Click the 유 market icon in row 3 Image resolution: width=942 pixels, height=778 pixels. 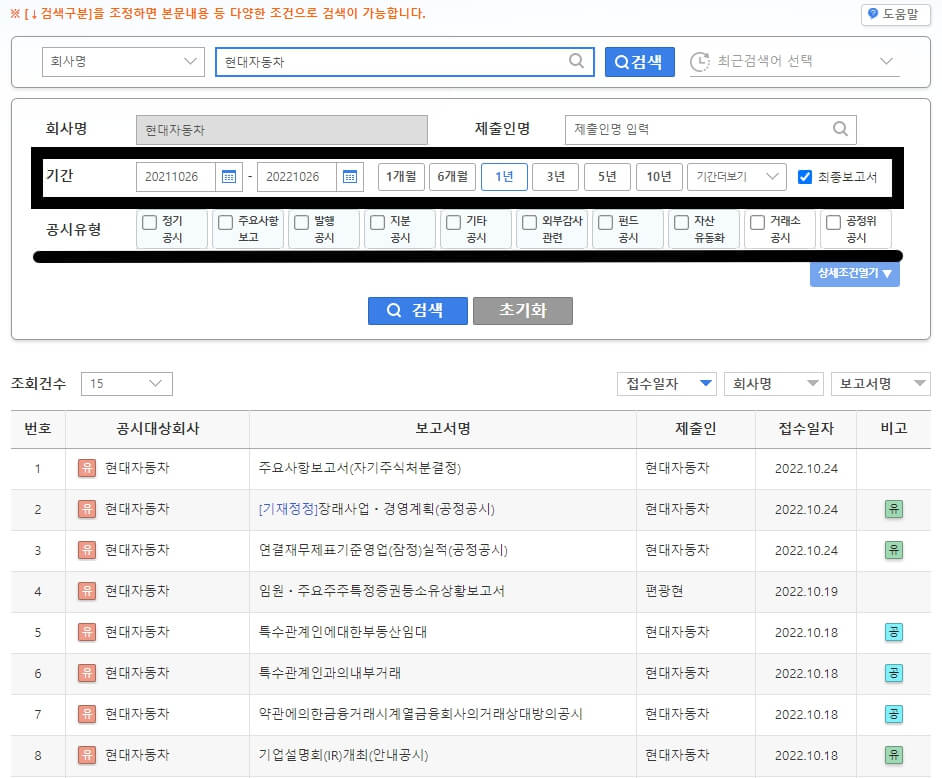(x=87, y=550)
